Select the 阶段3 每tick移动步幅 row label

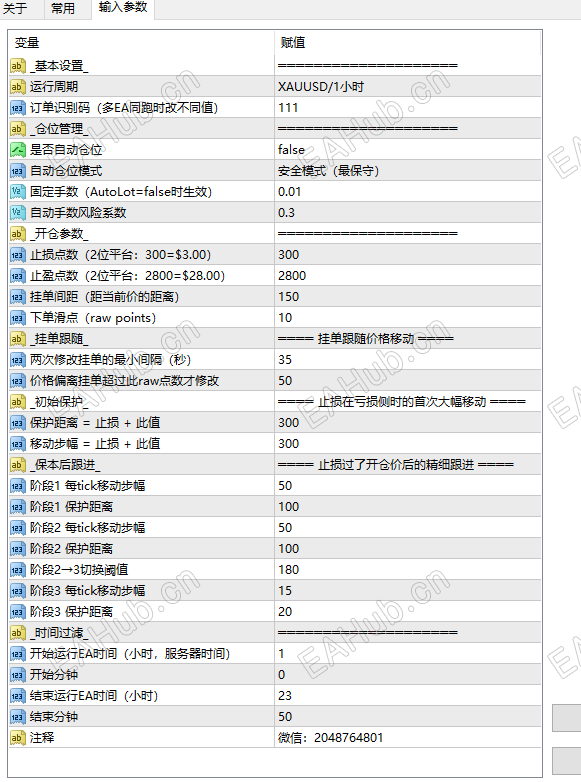tap(88, 590)
